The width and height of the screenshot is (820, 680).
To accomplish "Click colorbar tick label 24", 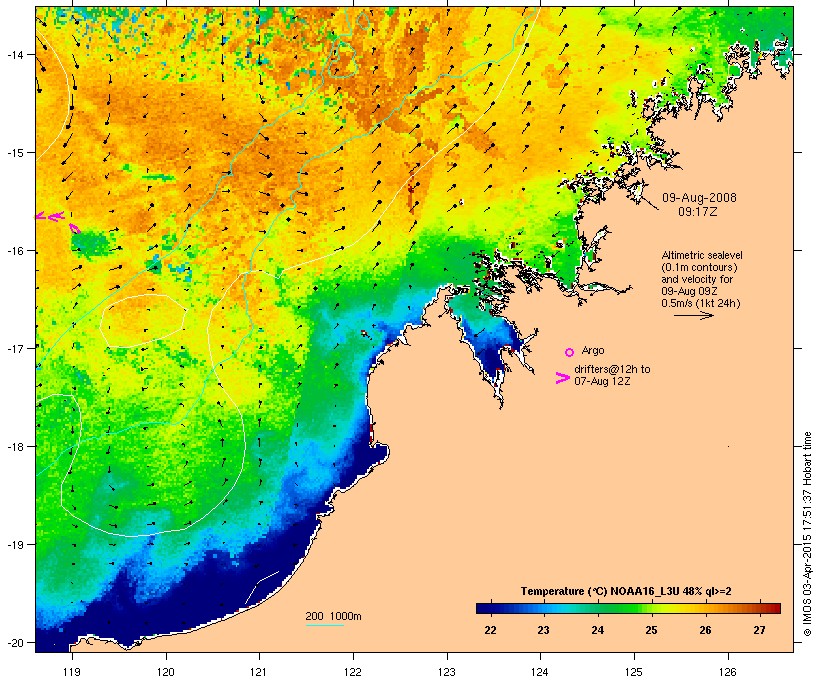I will 598,630.
